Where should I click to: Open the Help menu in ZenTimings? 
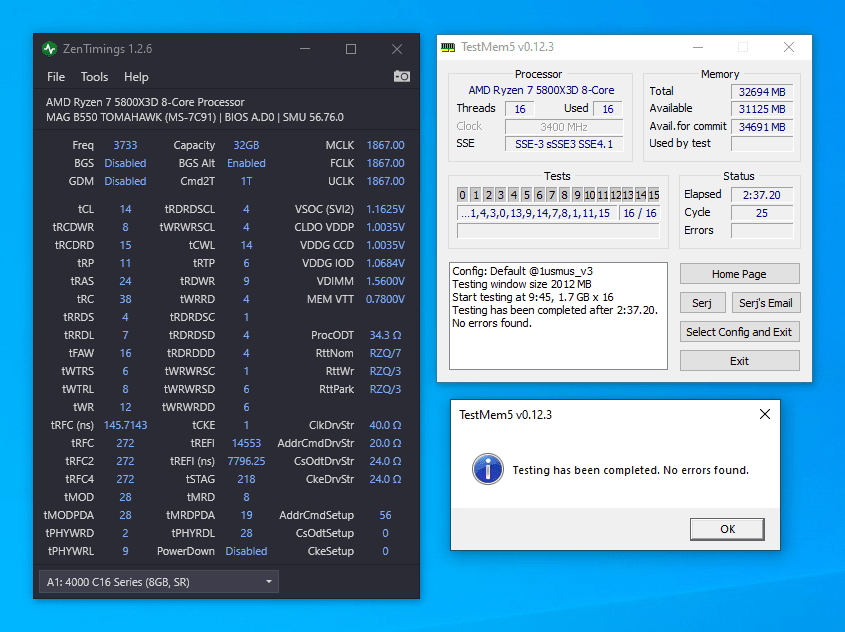[x=136, y=77]
